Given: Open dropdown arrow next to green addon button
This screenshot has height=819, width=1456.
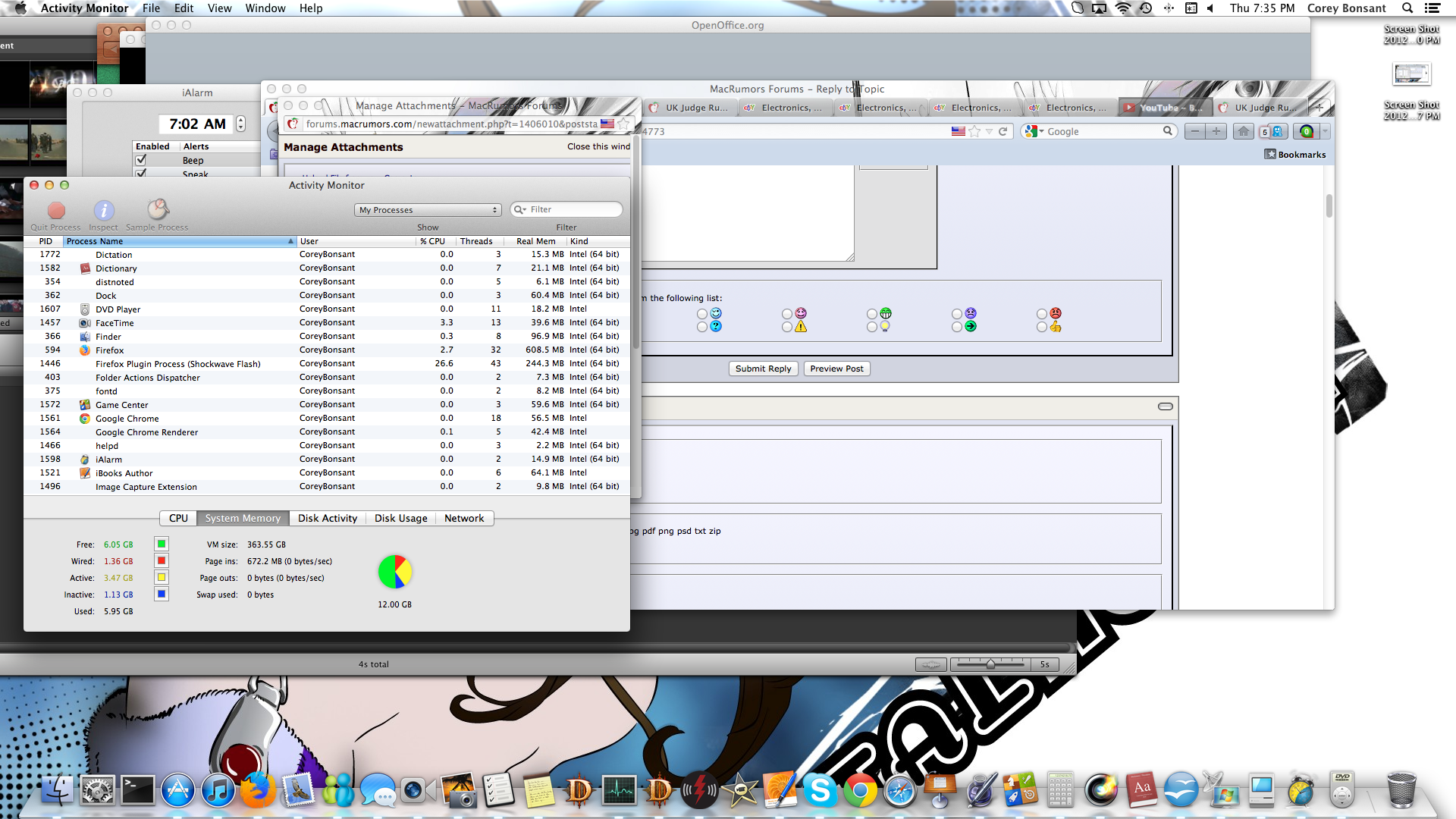Looking at the screenshot, I should click(x=1325, y=131).
